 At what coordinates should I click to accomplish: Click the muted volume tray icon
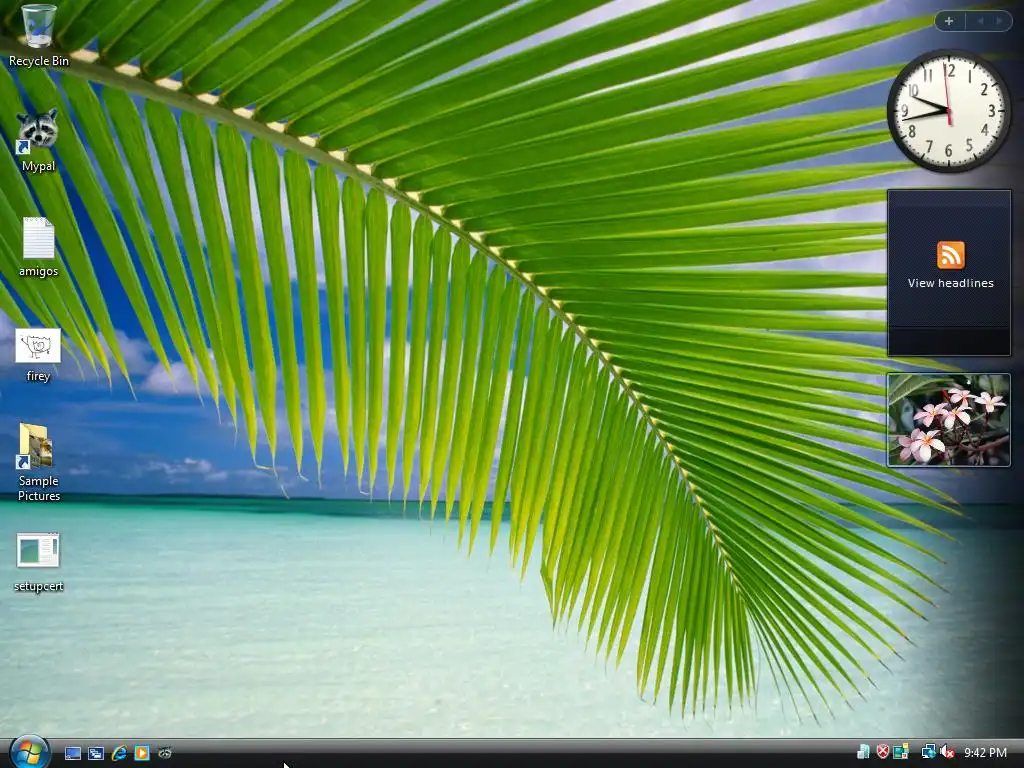tap(947, 752)
